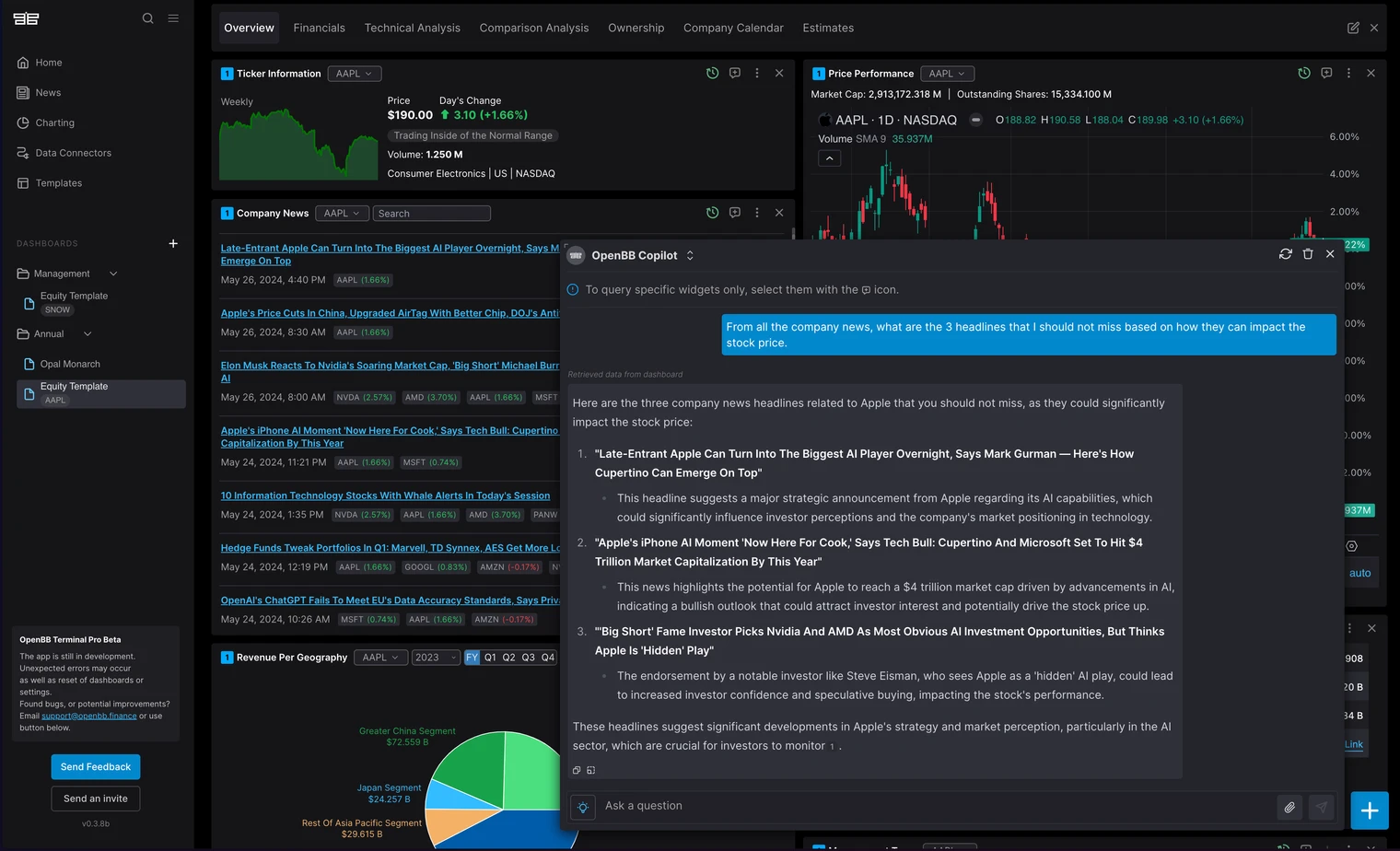Image resolution: width=1400 pixels, height=851 pixels.
Task: Delete Copilot chat using the trash icon
Action: pyautogui.click(x=1308, y=254)
